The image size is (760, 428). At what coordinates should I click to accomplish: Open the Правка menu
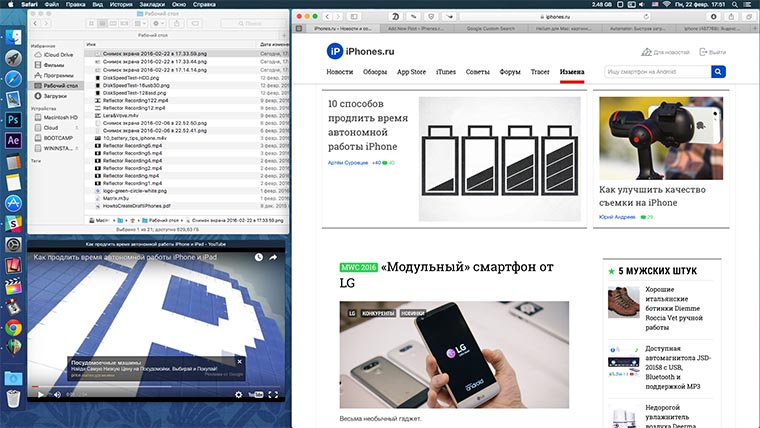pos(76,4)
